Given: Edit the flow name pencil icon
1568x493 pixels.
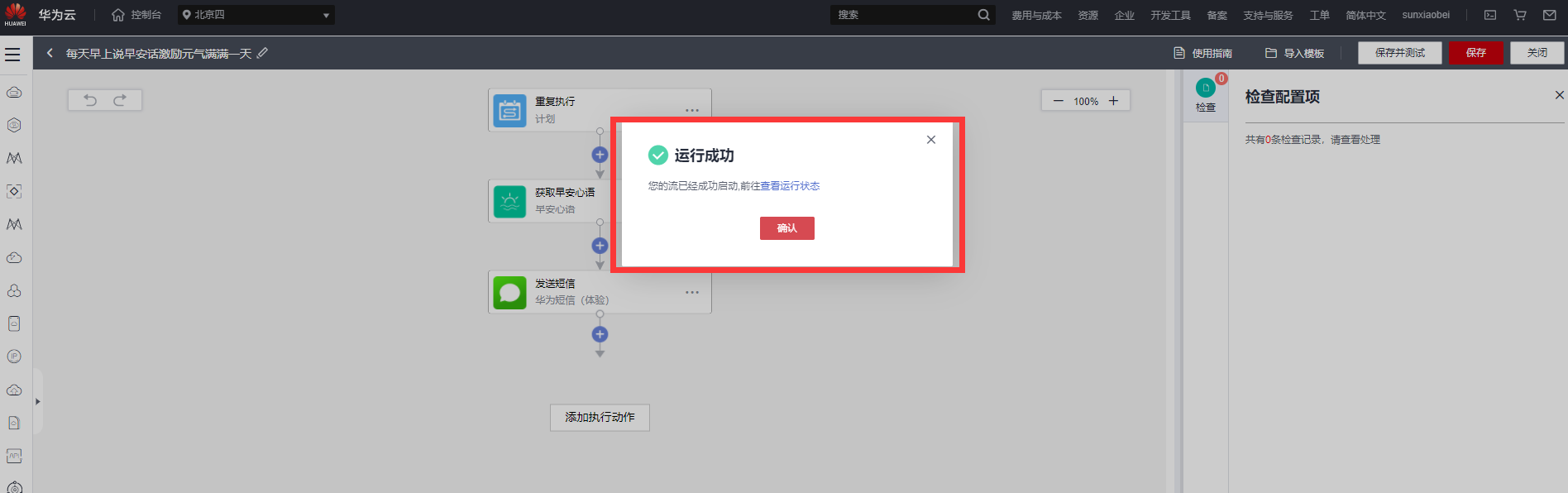Looking at the screenshot, I should tap(262, 53).
